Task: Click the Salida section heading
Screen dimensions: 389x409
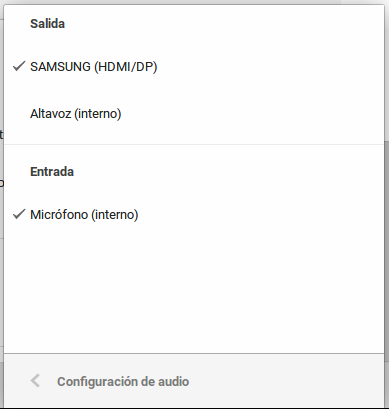Action: tap(47, 24)
